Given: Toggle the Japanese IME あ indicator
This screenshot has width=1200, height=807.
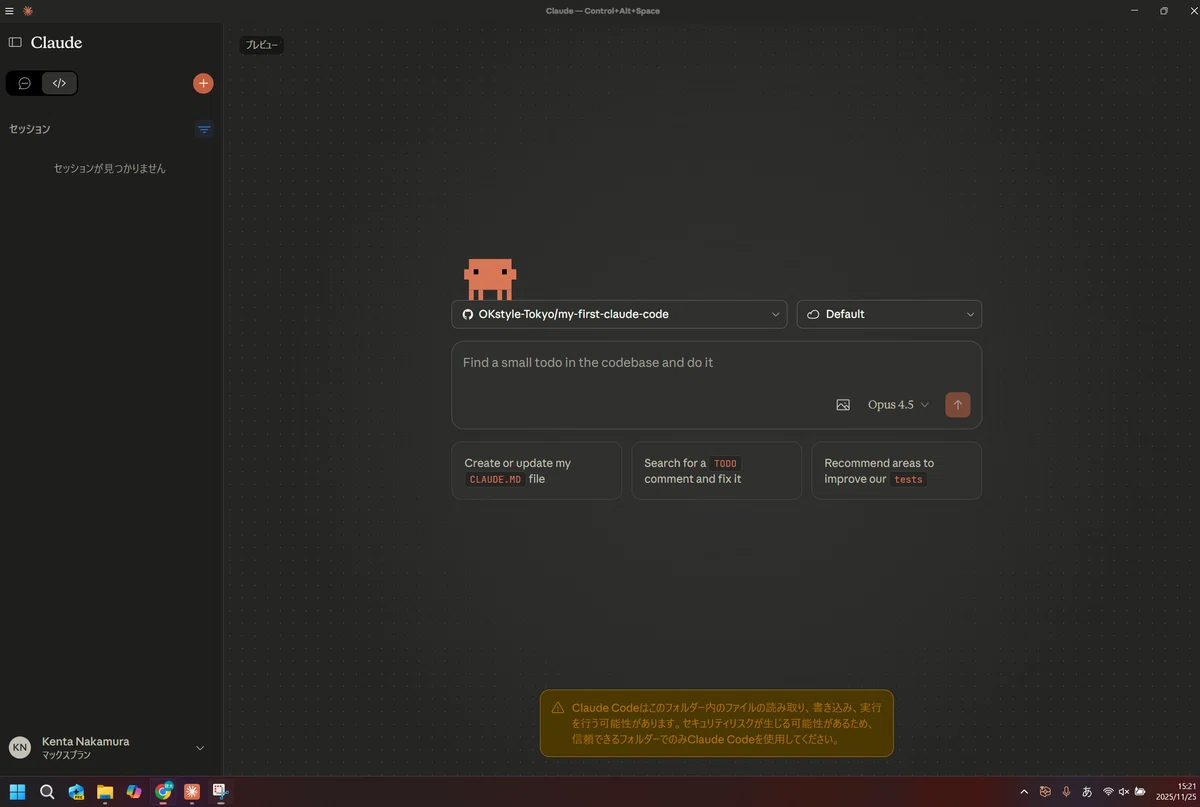Looking at the screenshot, I should coord(1087,792).
